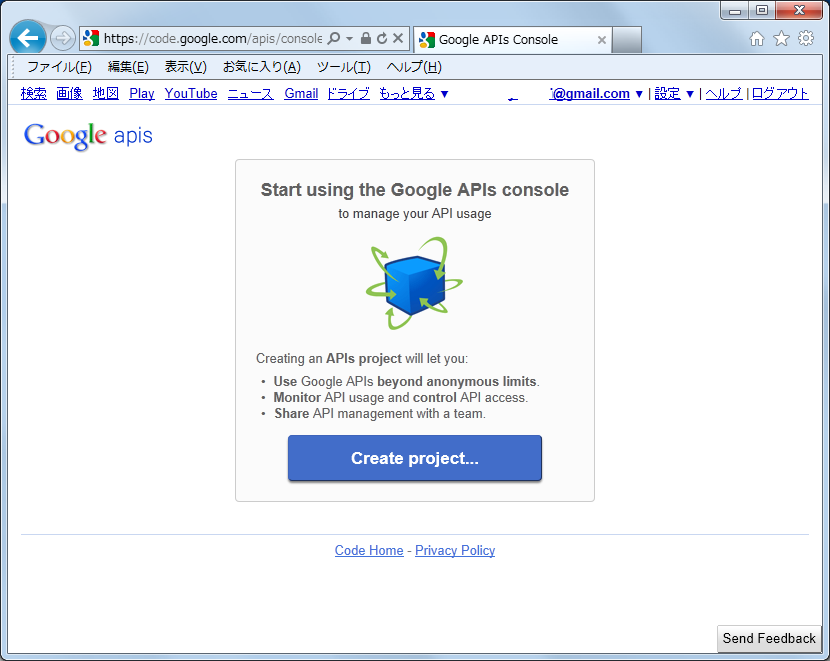Click the Create project... button
This screenshot has height=661, width=830.
click(x=414, y=458)
